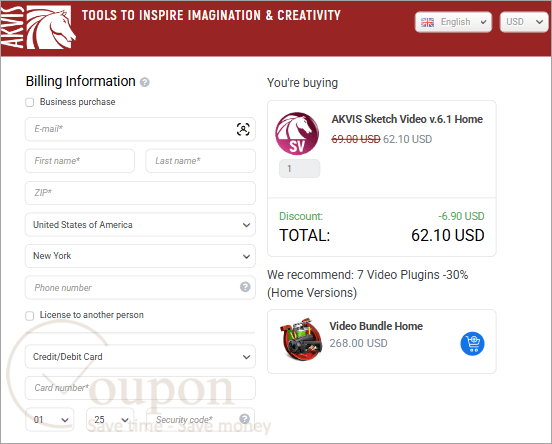552x444 pixels.
Task: Open the United States of America country dropdown
Action: click(140, 225)
